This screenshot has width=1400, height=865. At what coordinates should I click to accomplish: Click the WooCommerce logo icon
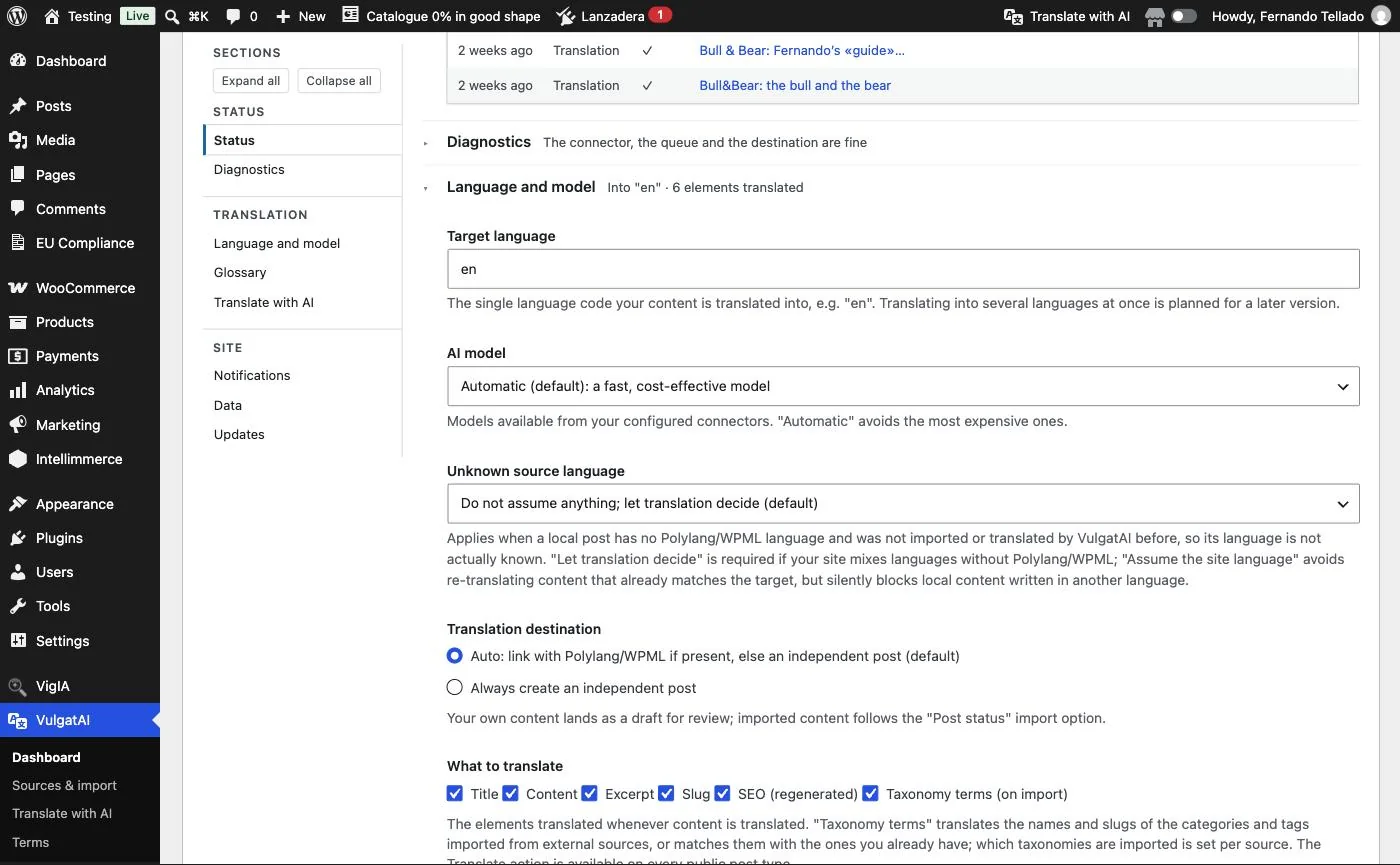point(18,288)
